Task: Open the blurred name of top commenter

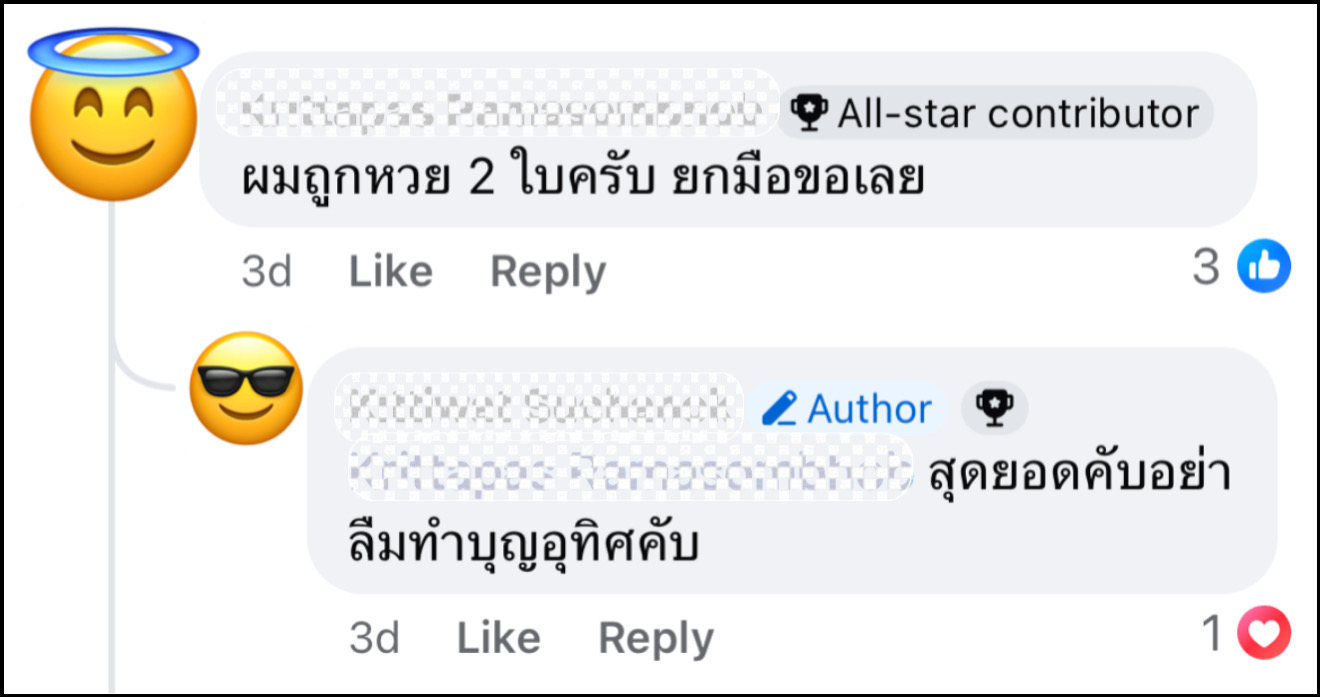Action: point(497,113)
